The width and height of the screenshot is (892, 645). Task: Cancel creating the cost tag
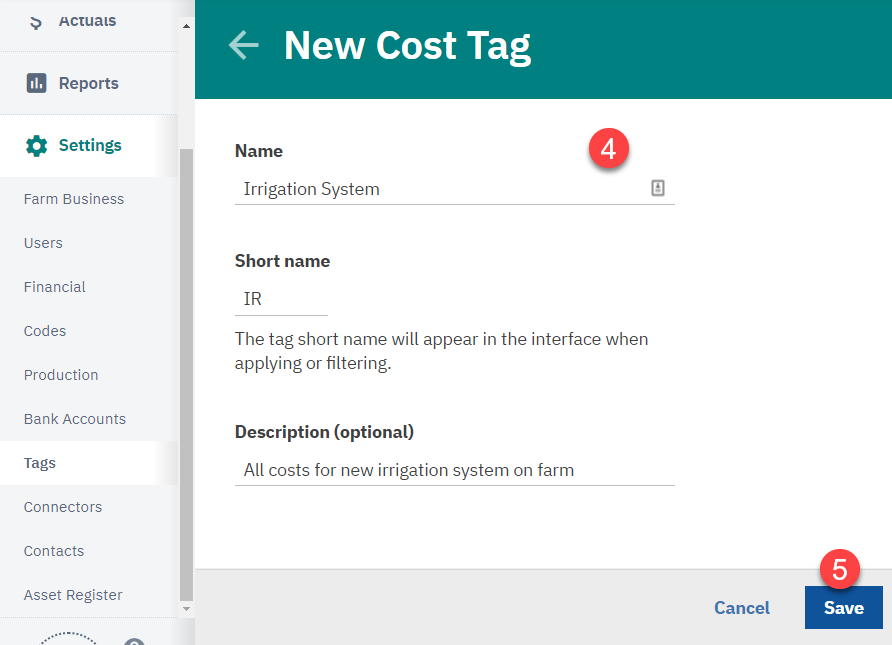coord(742,607)
